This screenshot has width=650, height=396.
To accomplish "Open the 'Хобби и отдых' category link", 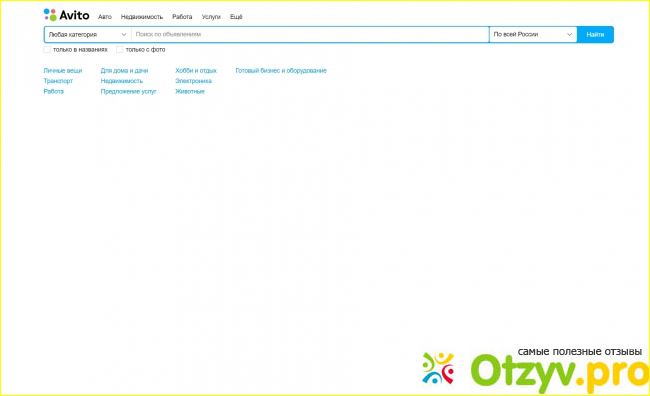I will pyautogui.click(x=196, y=70).
